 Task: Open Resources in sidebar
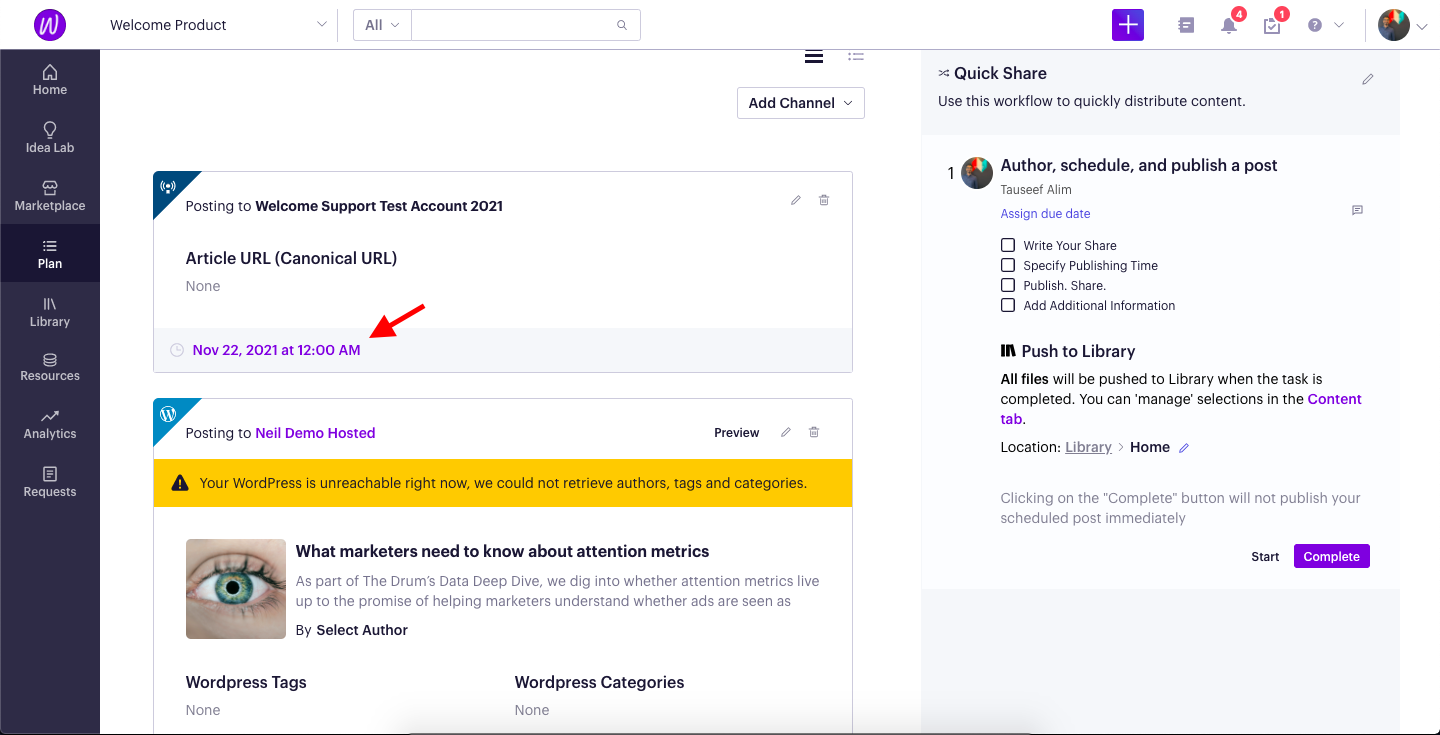(50, 367)
